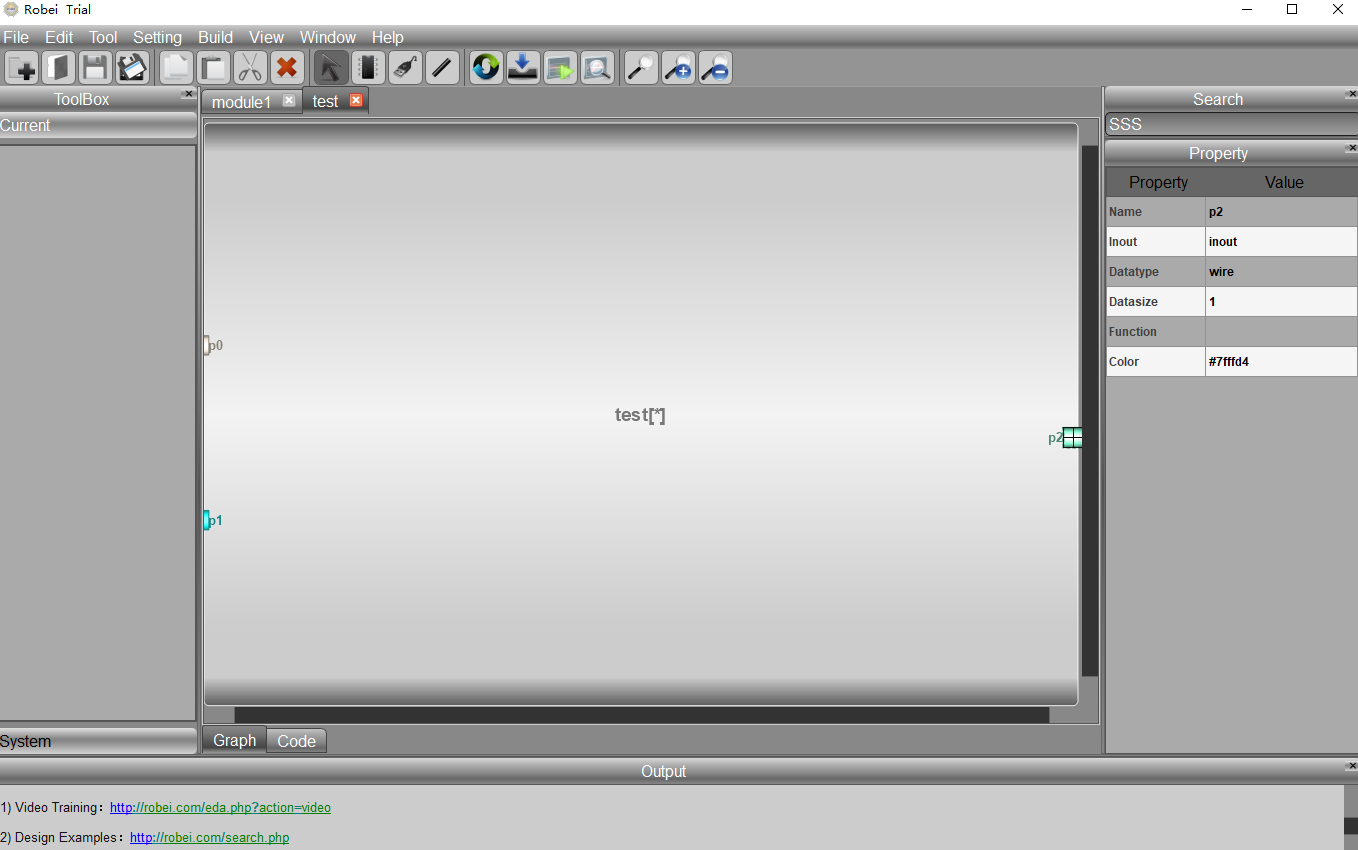Close the ToolBox panel with its x
This screenshot has width=1358, height=850.
188,94
